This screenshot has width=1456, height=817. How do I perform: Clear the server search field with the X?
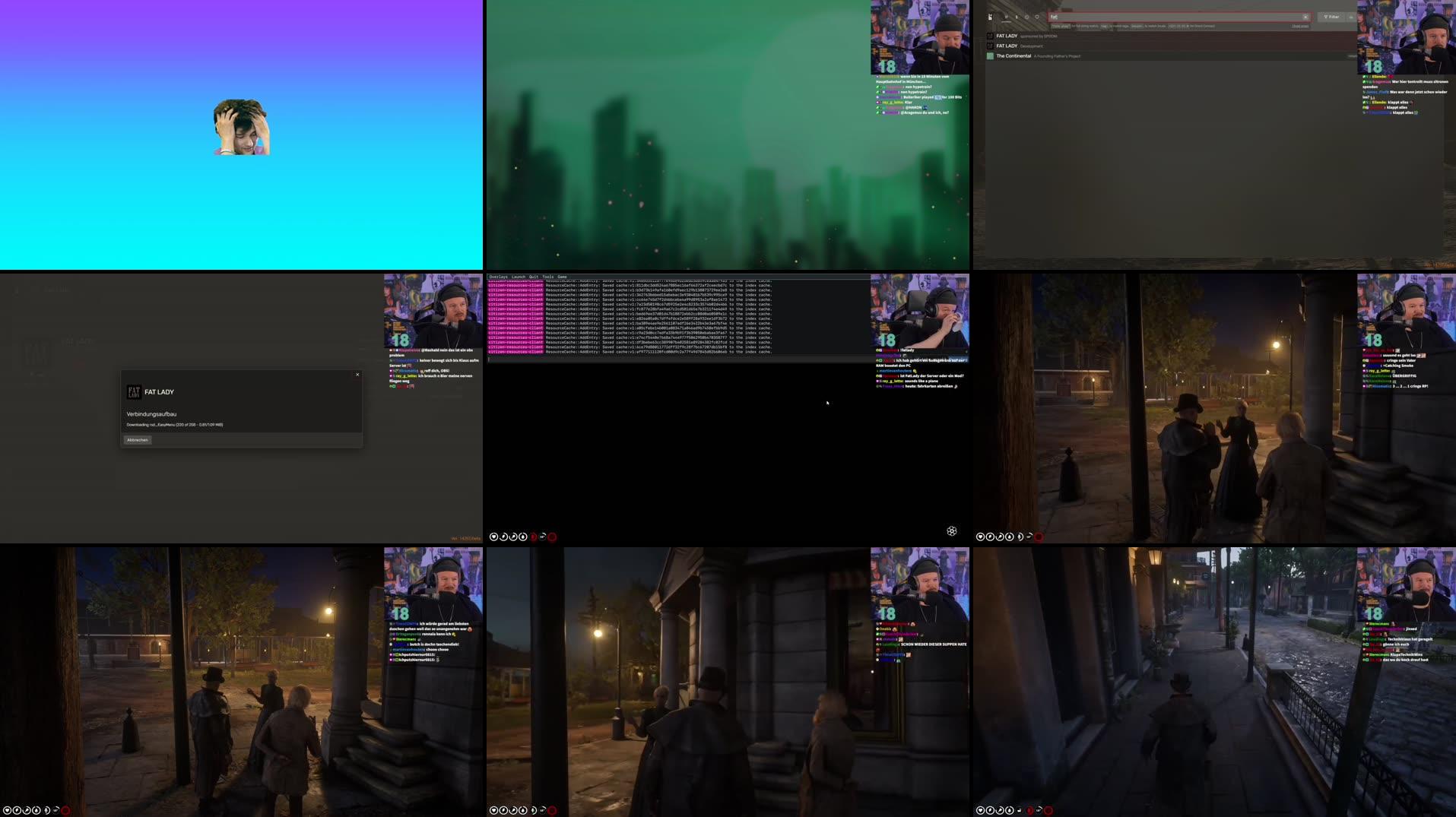coord(1305,17)
